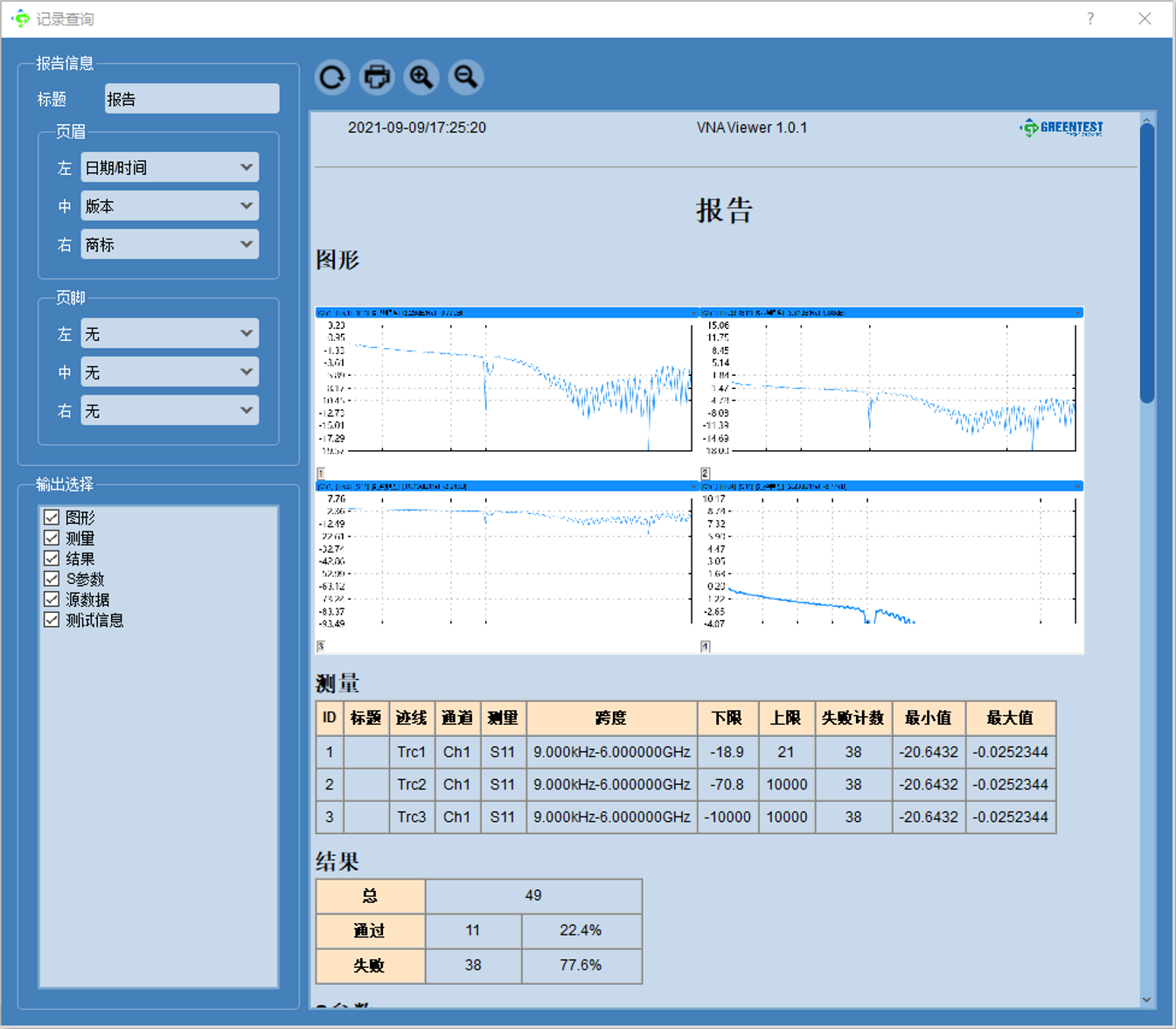Click the GREENTEST logo in report header

pos(1061,128)
